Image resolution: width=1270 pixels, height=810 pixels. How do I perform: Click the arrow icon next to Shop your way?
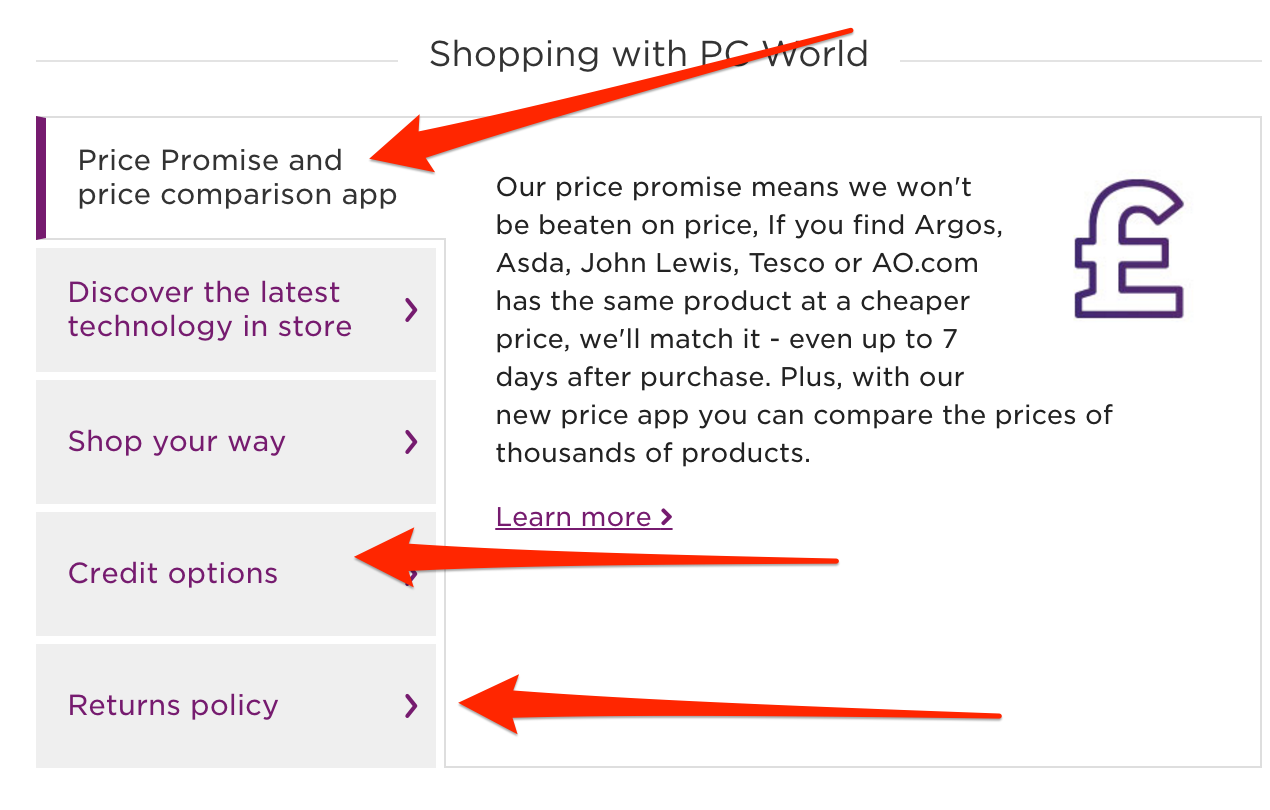411,442
